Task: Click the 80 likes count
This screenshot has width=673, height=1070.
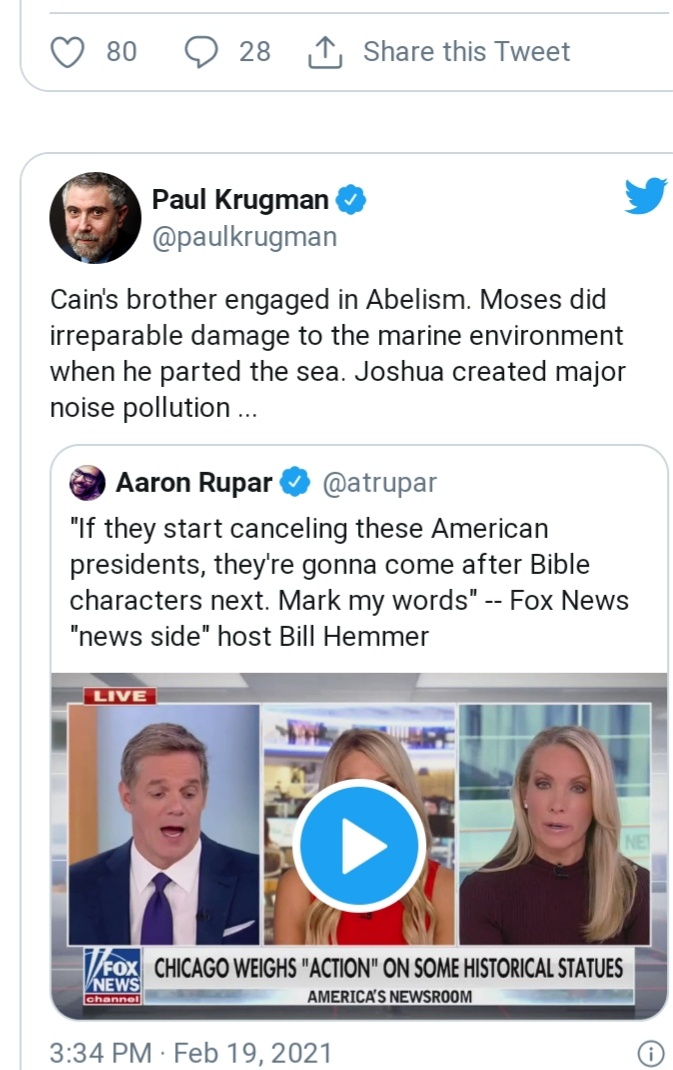Action: tap(121, 52)
